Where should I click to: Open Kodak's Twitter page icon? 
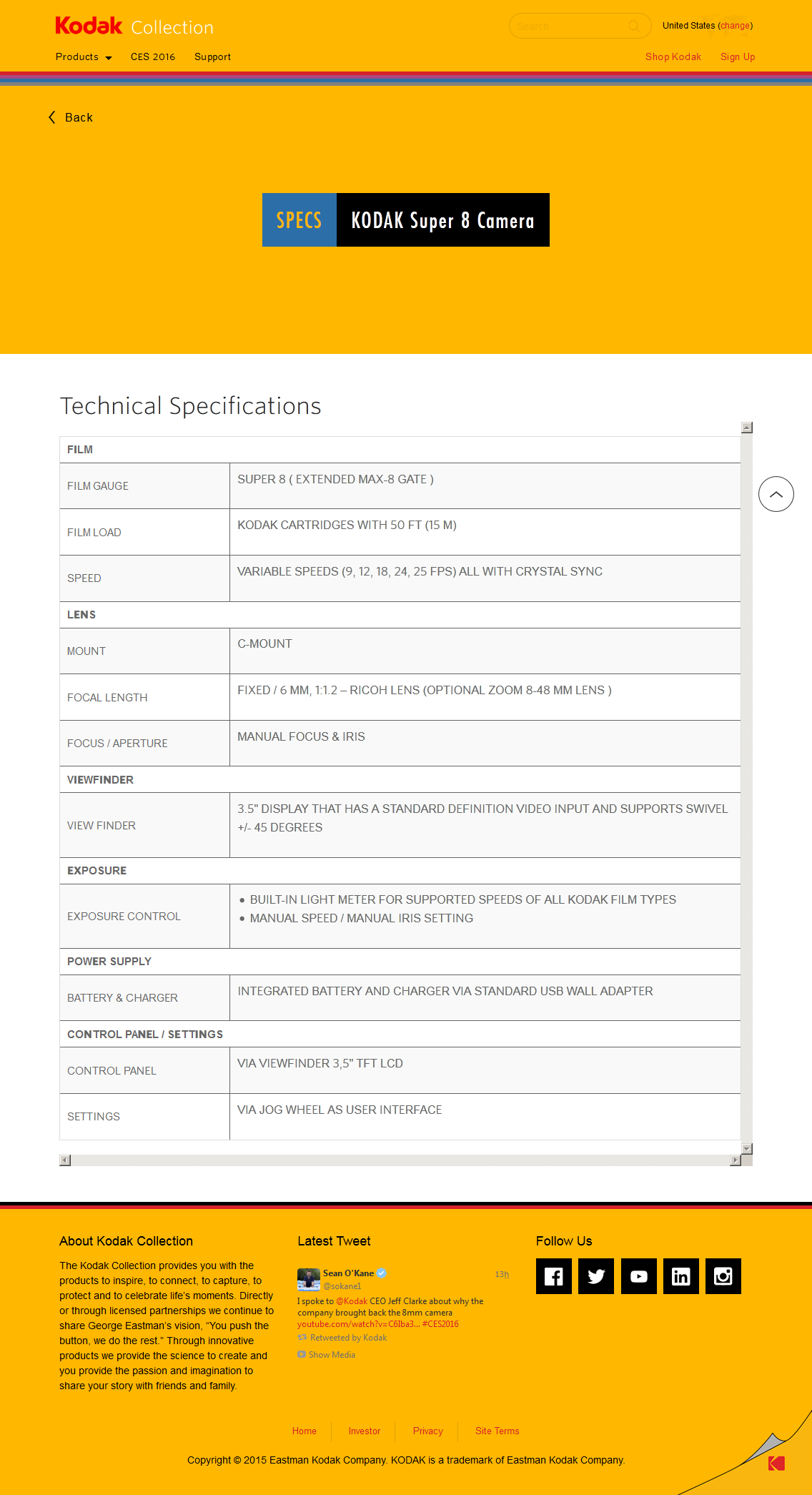pos(596,1276)
